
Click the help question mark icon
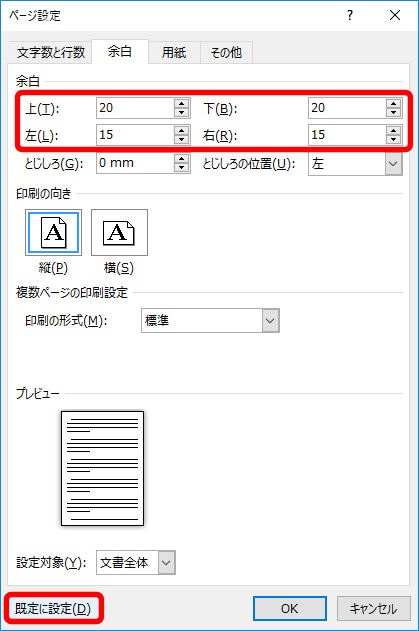tap(350, 16)
